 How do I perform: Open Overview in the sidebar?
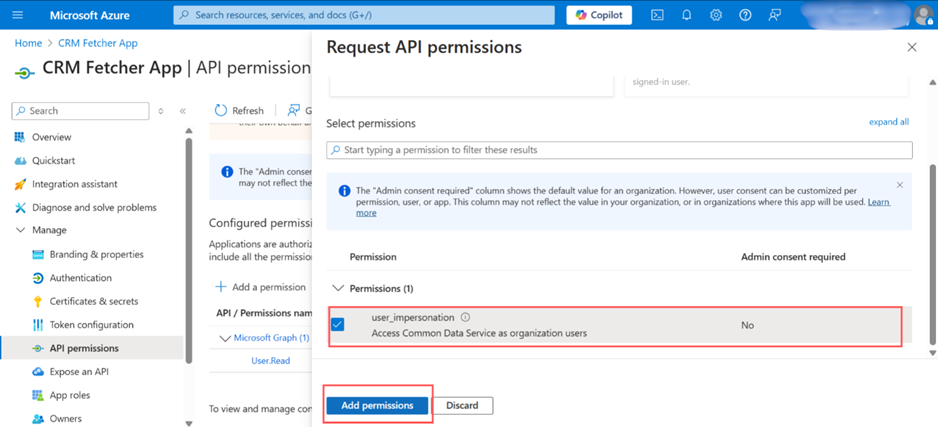coord(51,137)
